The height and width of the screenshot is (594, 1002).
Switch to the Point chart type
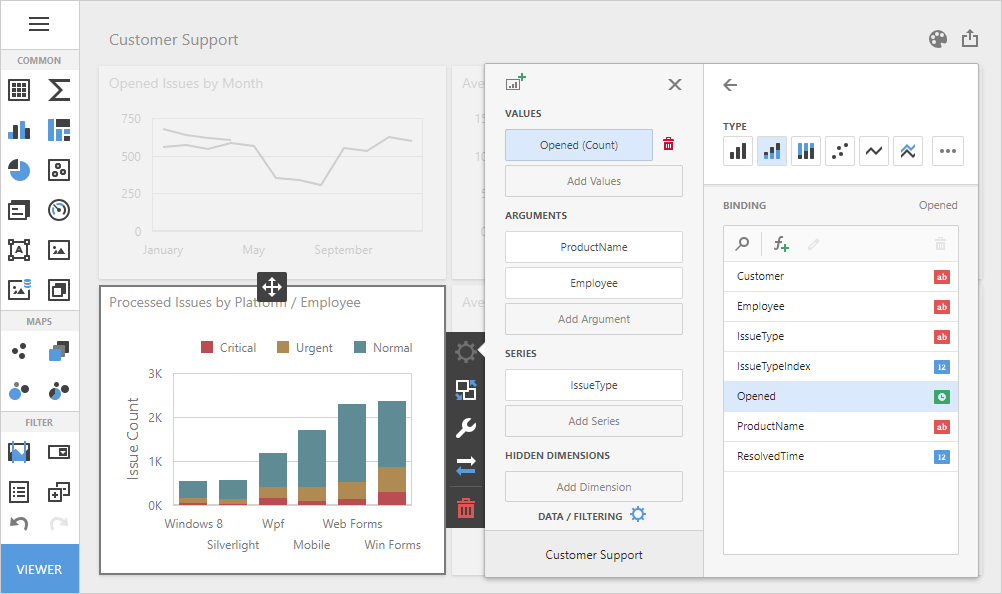click(x=840, y=150)
